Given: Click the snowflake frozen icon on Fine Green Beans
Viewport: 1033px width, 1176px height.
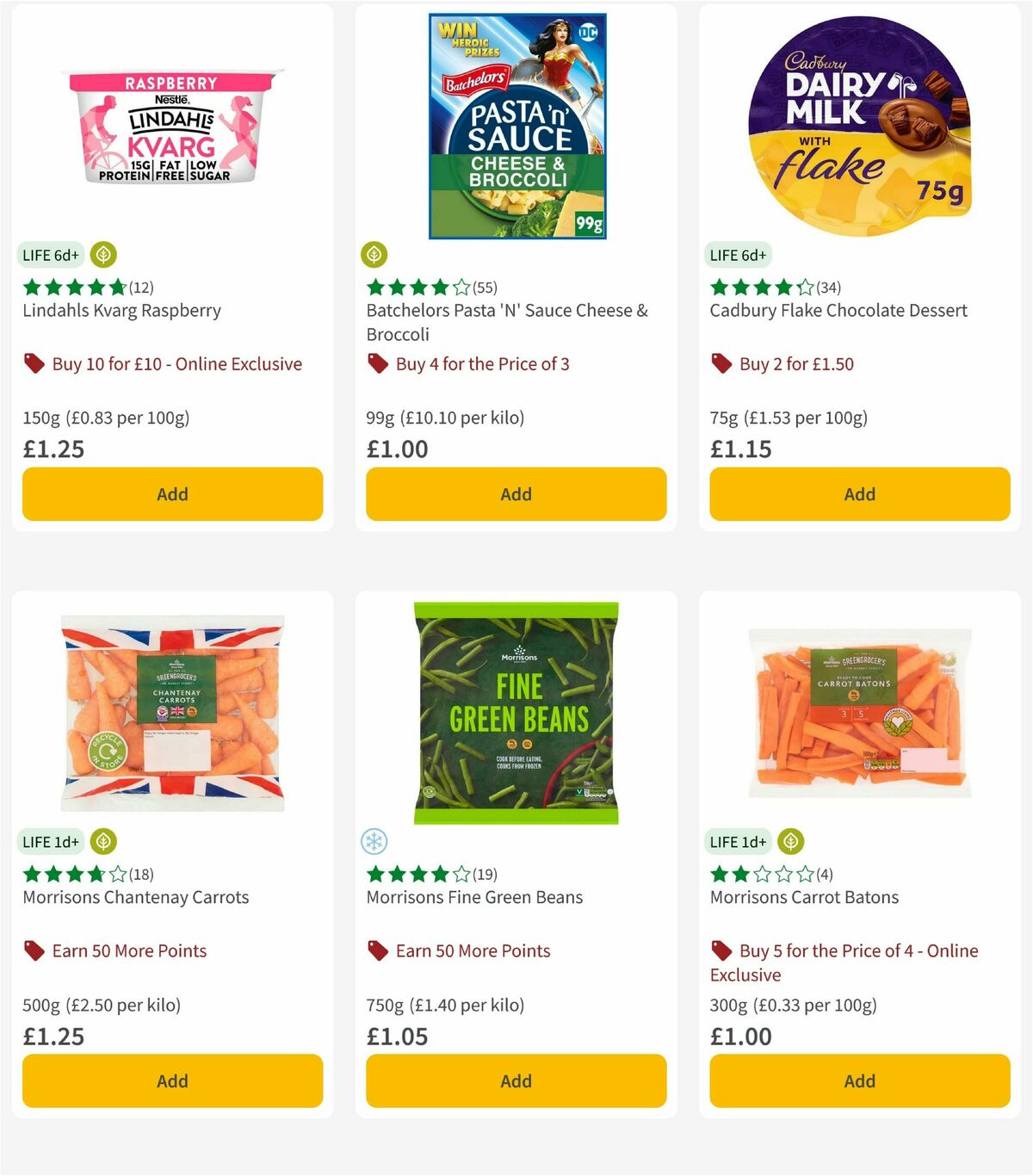Looking at the screenshot, I should tap(374, 841).
